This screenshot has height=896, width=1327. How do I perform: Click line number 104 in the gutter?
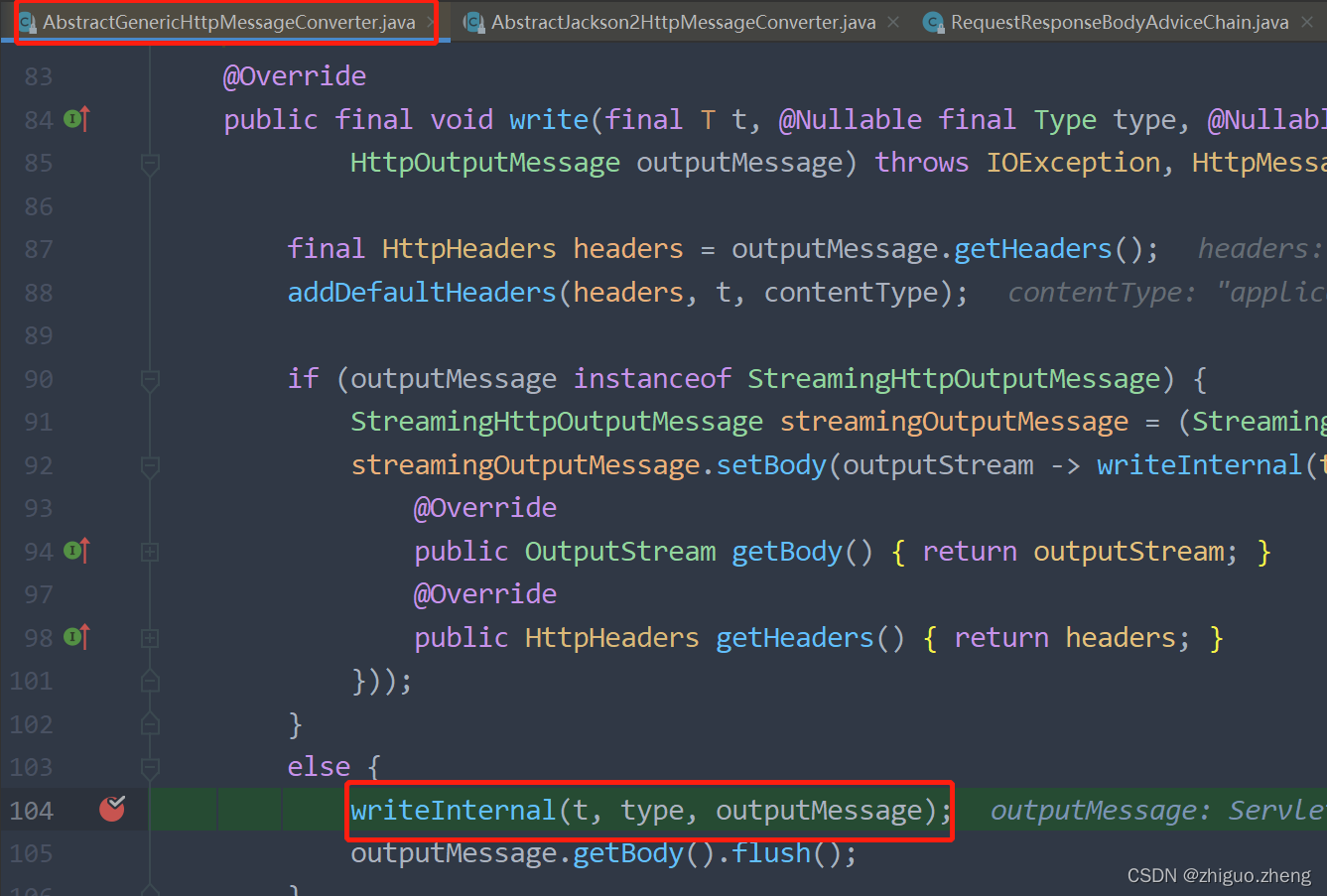click(x=31, y=811)
